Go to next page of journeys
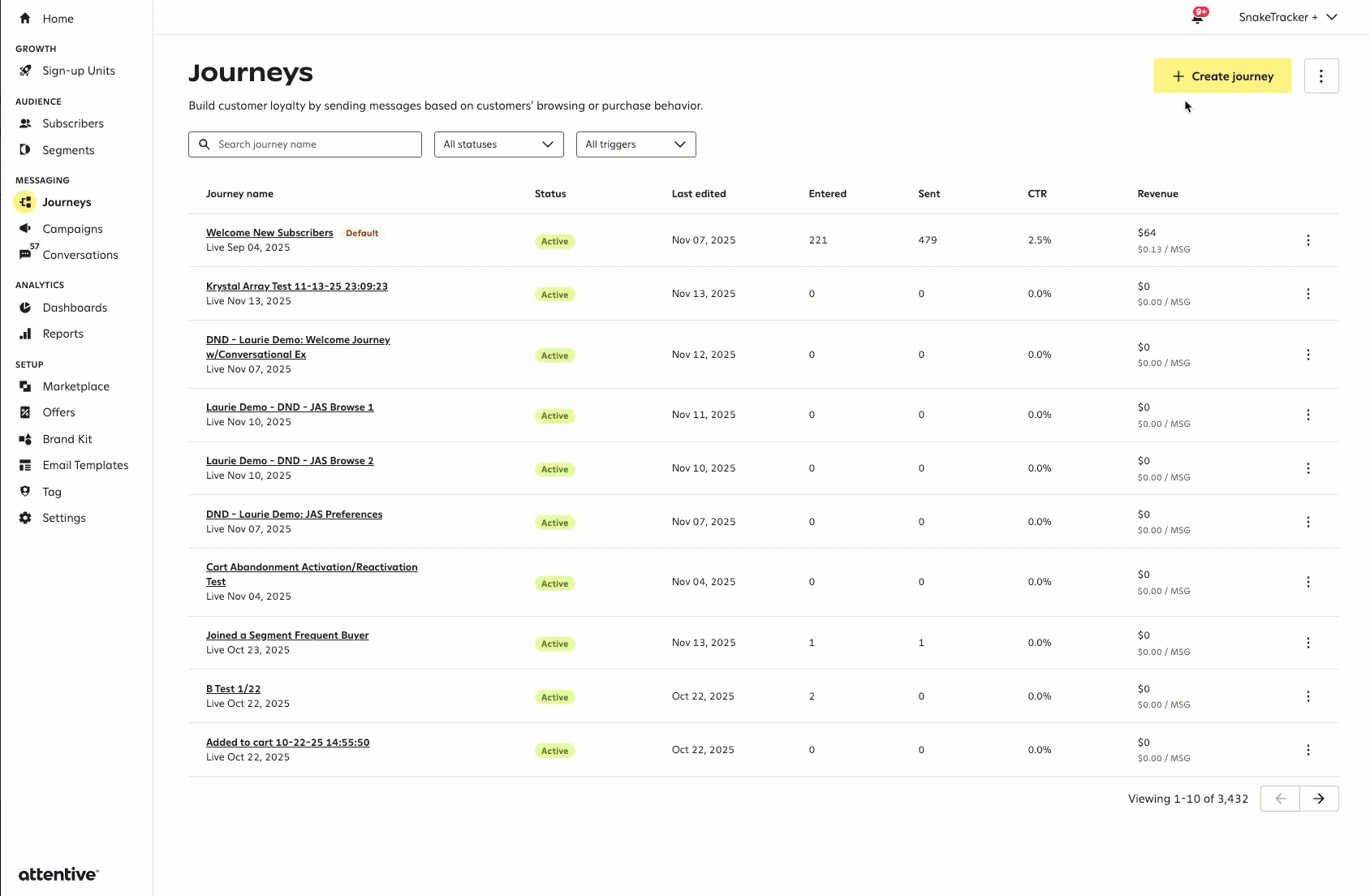 coord(1319,799)
